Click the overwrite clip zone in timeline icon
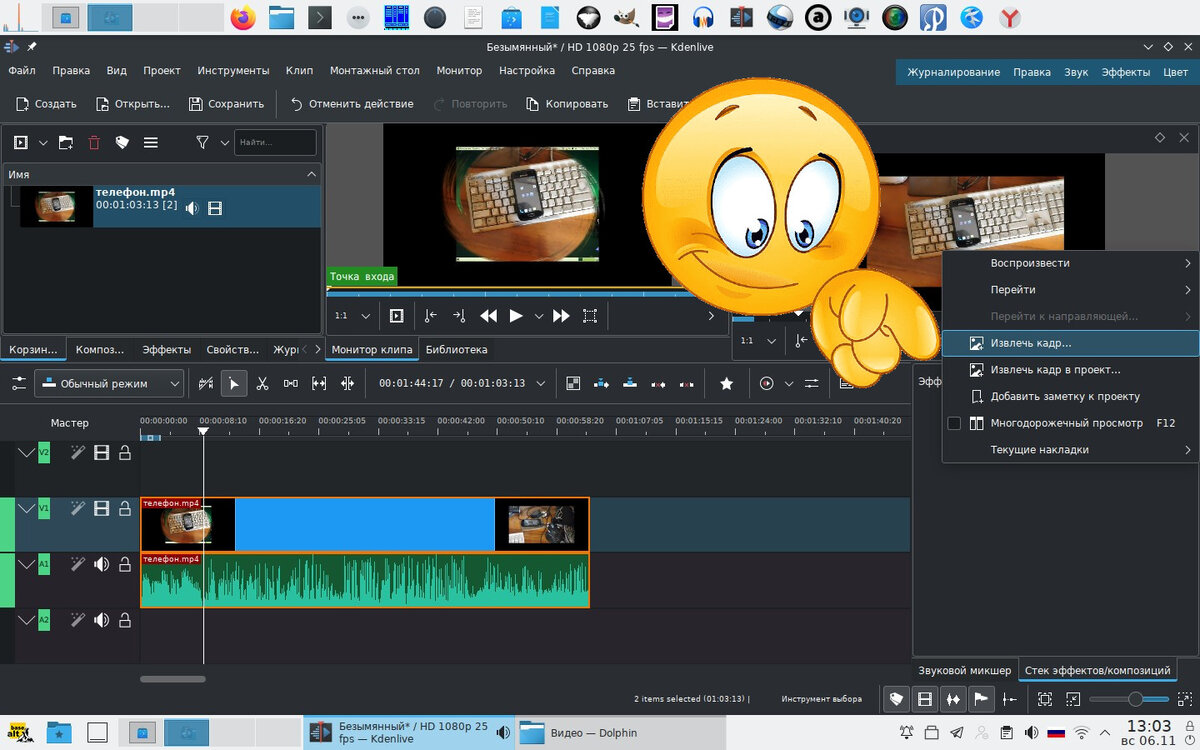Screen dimensions: 1200x750 point(630,383)
